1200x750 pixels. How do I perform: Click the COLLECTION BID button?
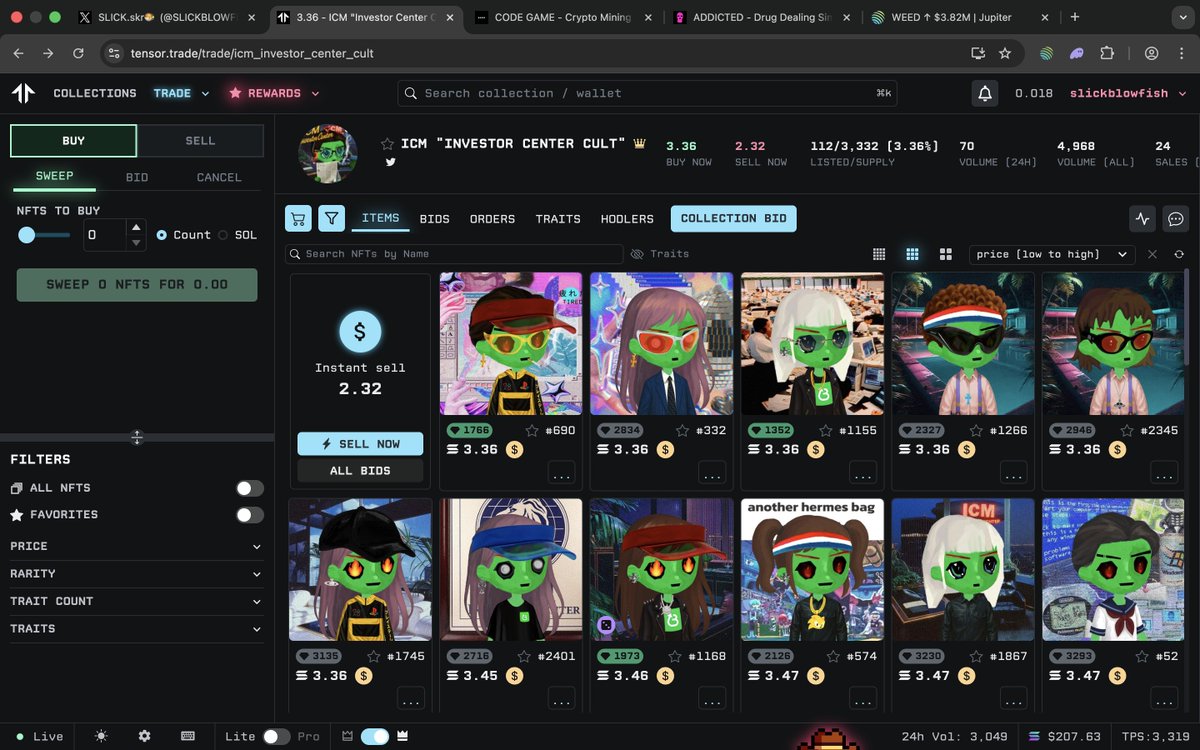(733, 218)
